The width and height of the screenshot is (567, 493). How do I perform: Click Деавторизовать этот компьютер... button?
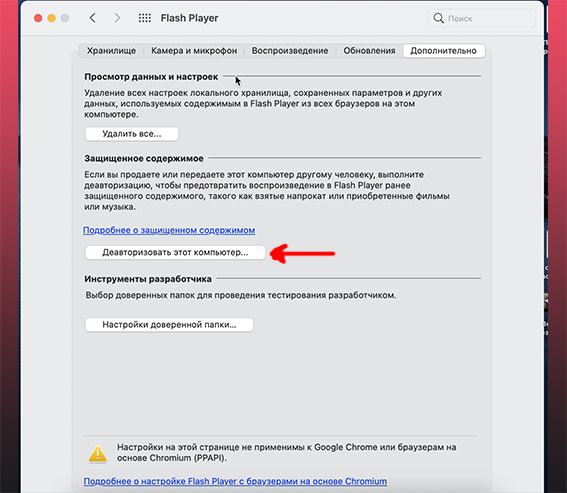(175, 252)
